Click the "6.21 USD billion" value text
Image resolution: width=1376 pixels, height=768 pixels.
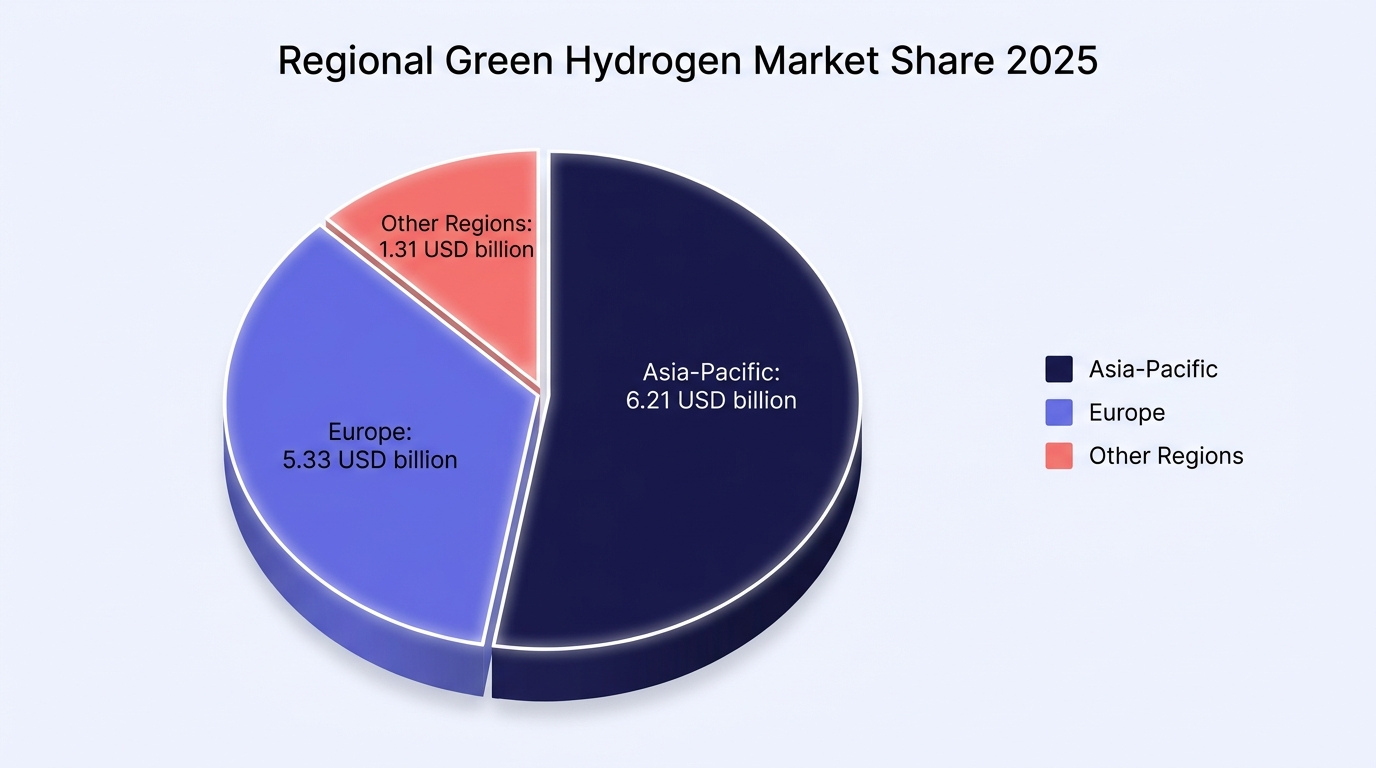tap(711, 401)
